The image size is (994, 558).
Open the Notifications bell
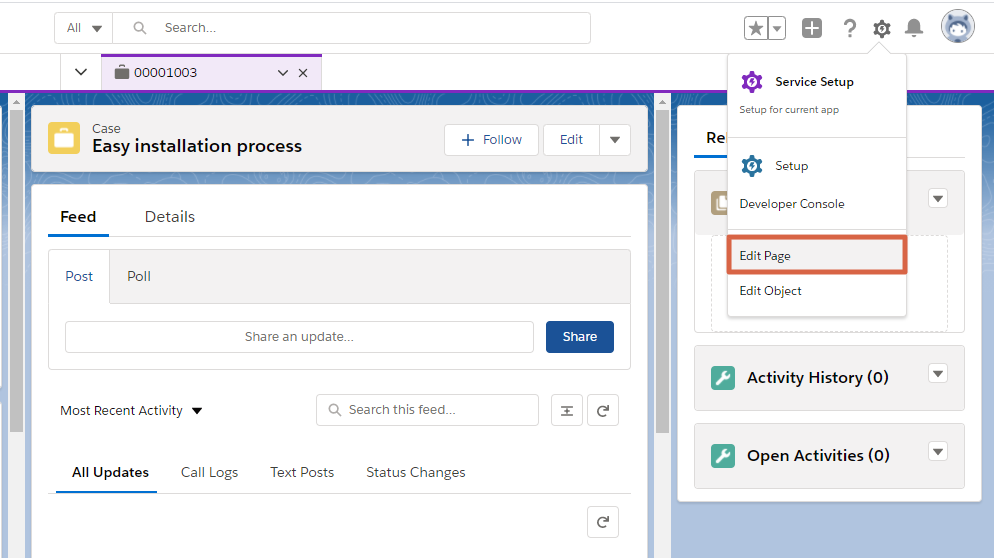pos(913,28)
